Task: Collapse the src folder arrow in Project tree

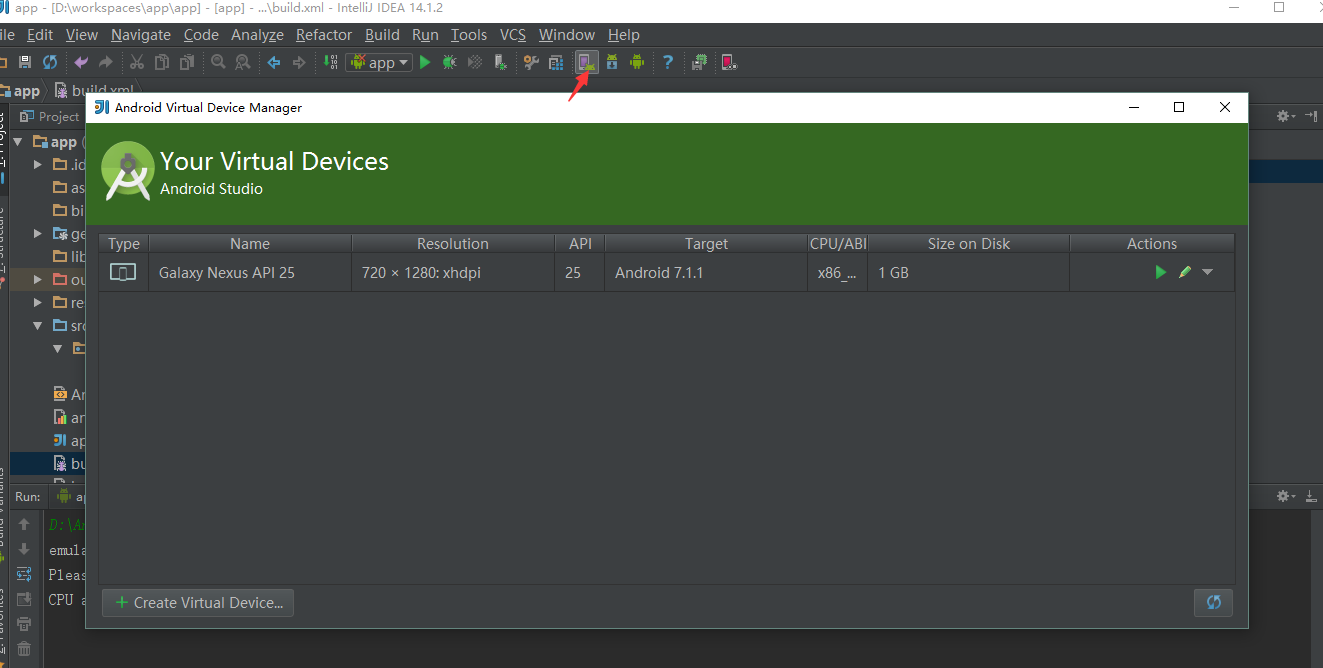Action: tap(38, 325)
